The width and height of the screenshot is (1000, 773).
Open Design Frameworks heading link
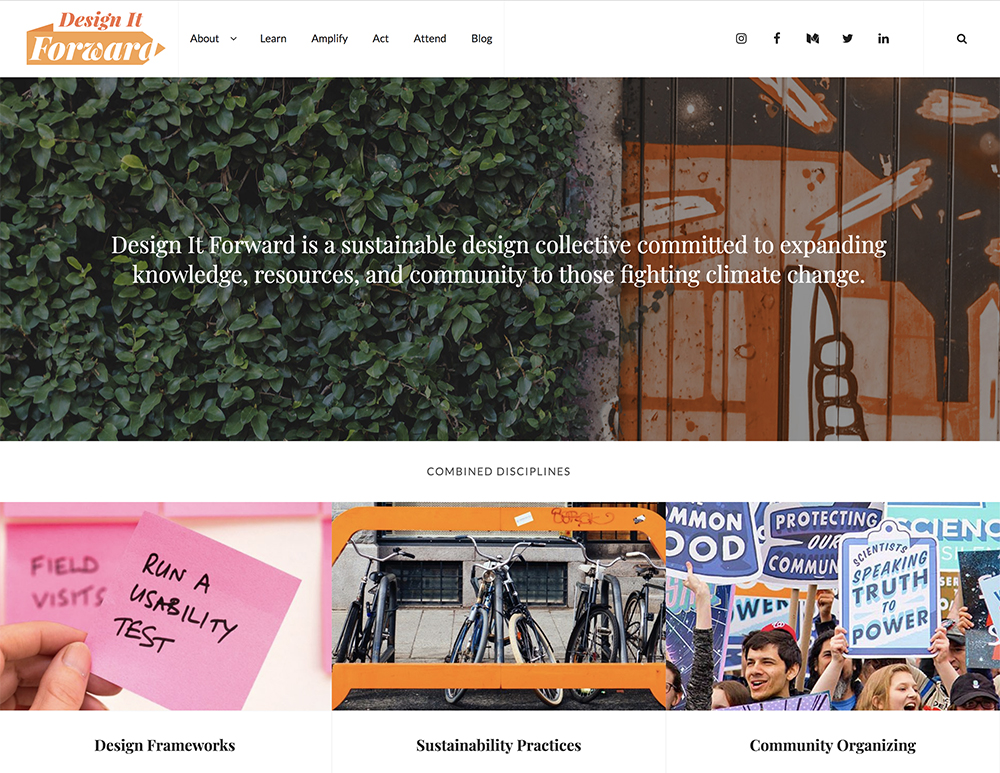(x=165, y=745)
